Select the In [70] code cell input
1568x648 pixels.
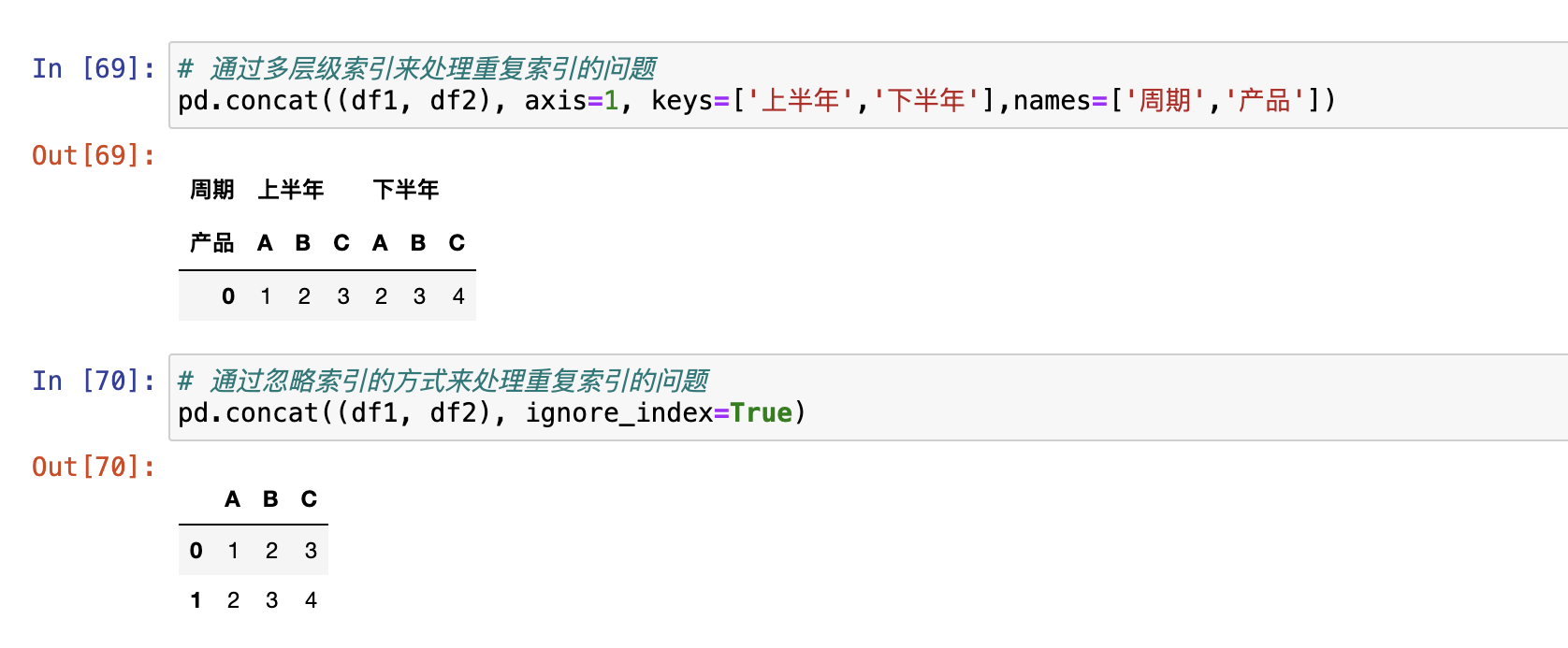coord(868,397)
